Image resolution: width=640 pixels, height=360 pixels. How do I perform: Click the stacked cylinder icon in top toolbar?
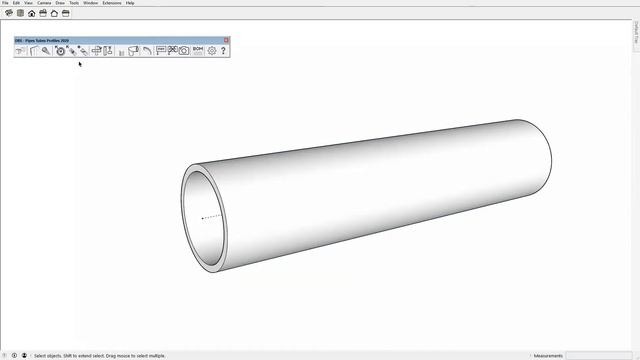coord(20,13)
